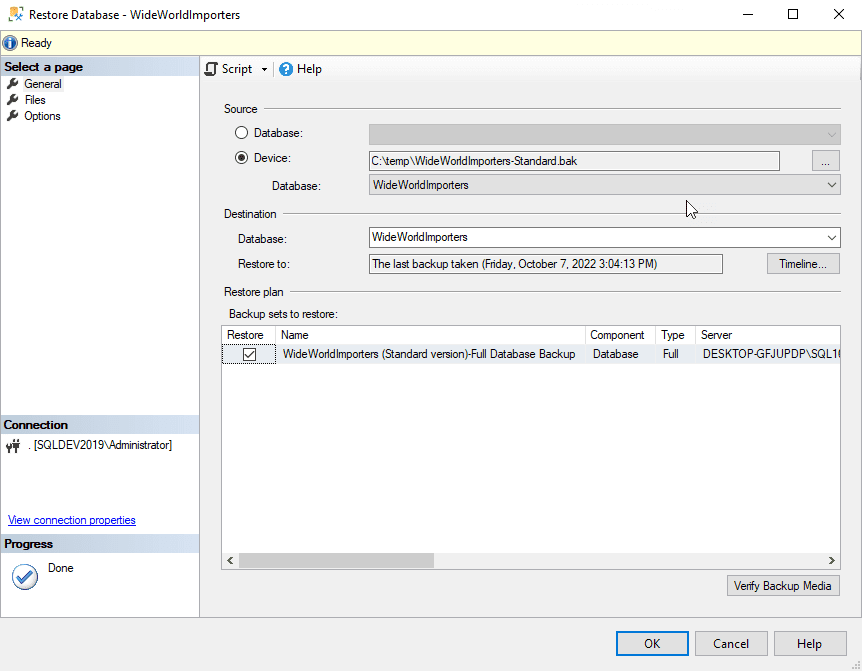
Task: Uncheck the Restore checkbox for backup set
Action: 249,354
